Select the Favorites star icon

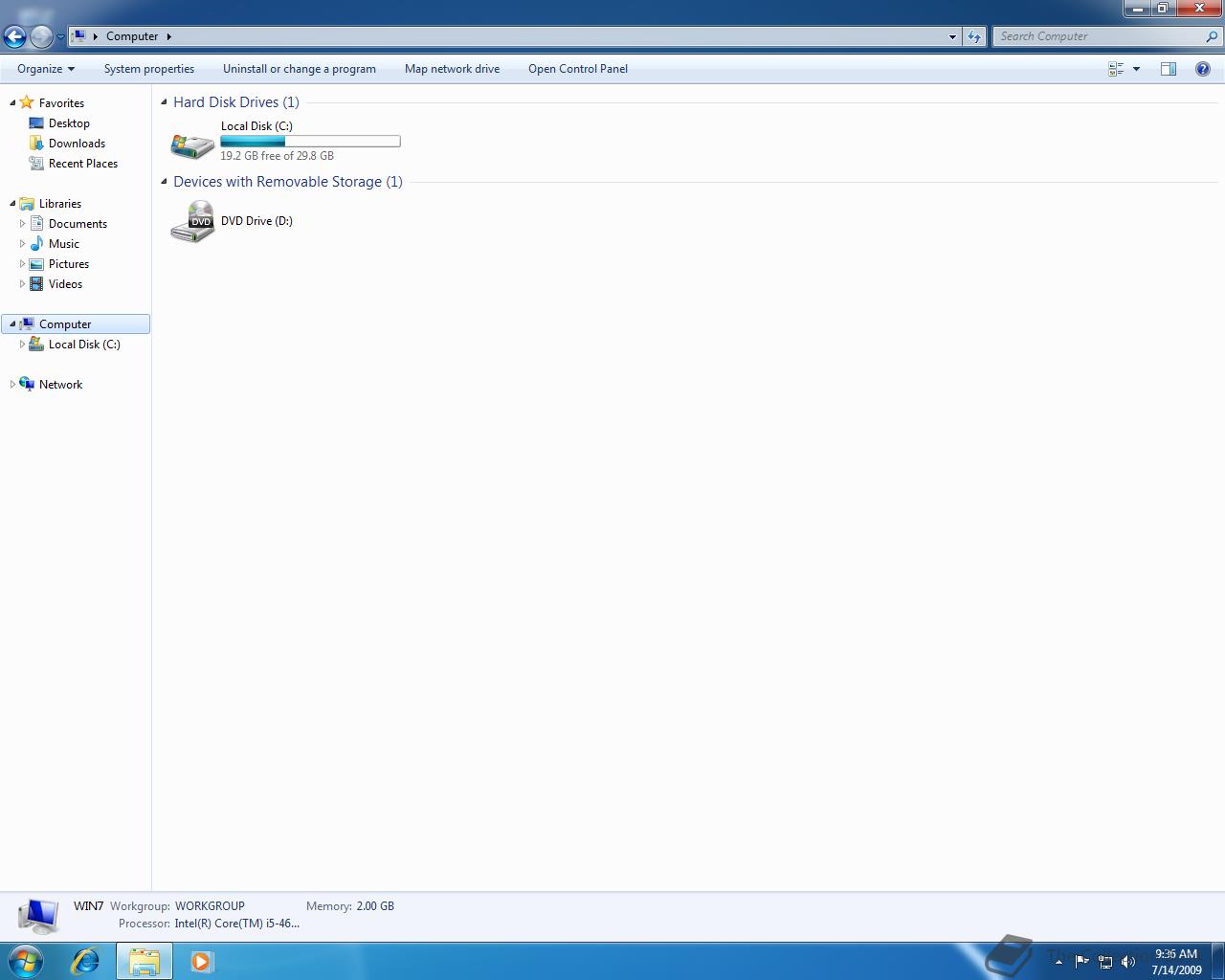point(27,102)
